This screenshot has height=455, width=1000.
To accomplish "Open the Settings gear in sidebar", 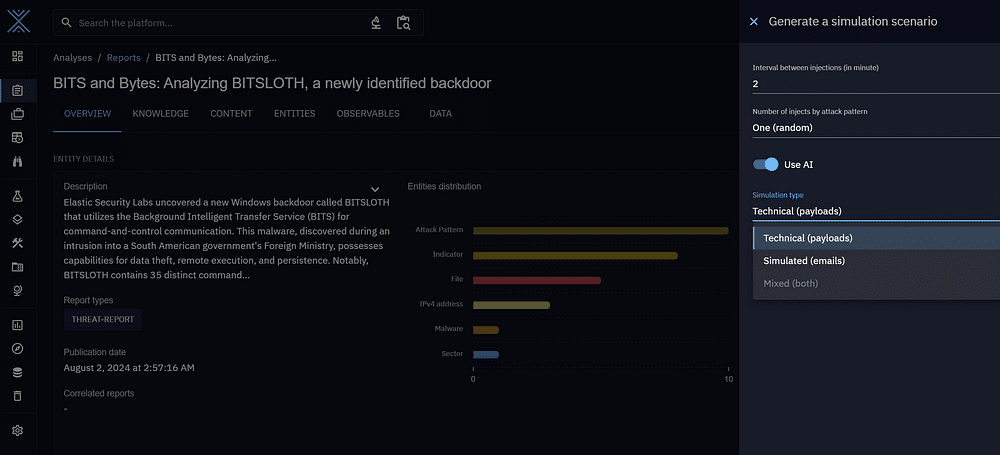I will click(x=17, y=431).
